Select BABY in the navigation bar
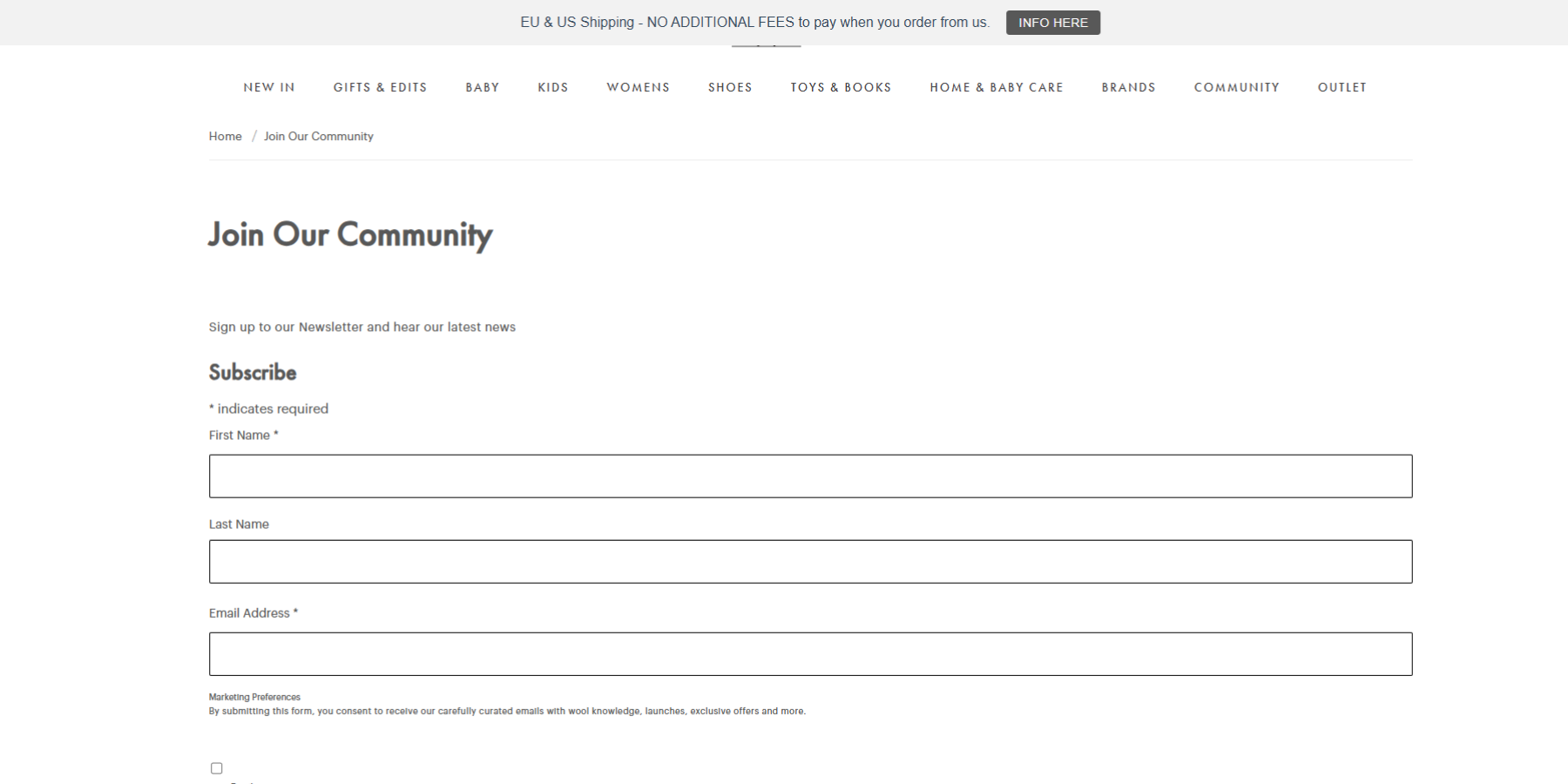Image resolution: width=1568 pixels, height=784 pixels. (x=482, y=87)
